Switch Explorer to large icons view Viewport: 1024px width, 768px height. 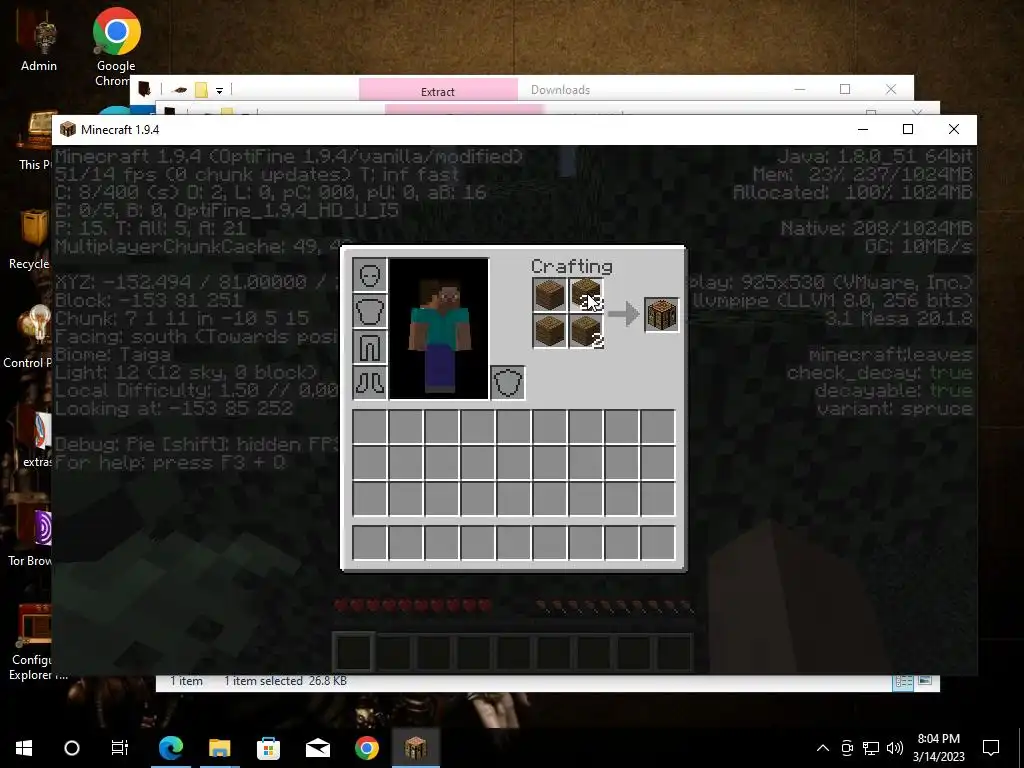pyautogui.click(x=924, y=681)
